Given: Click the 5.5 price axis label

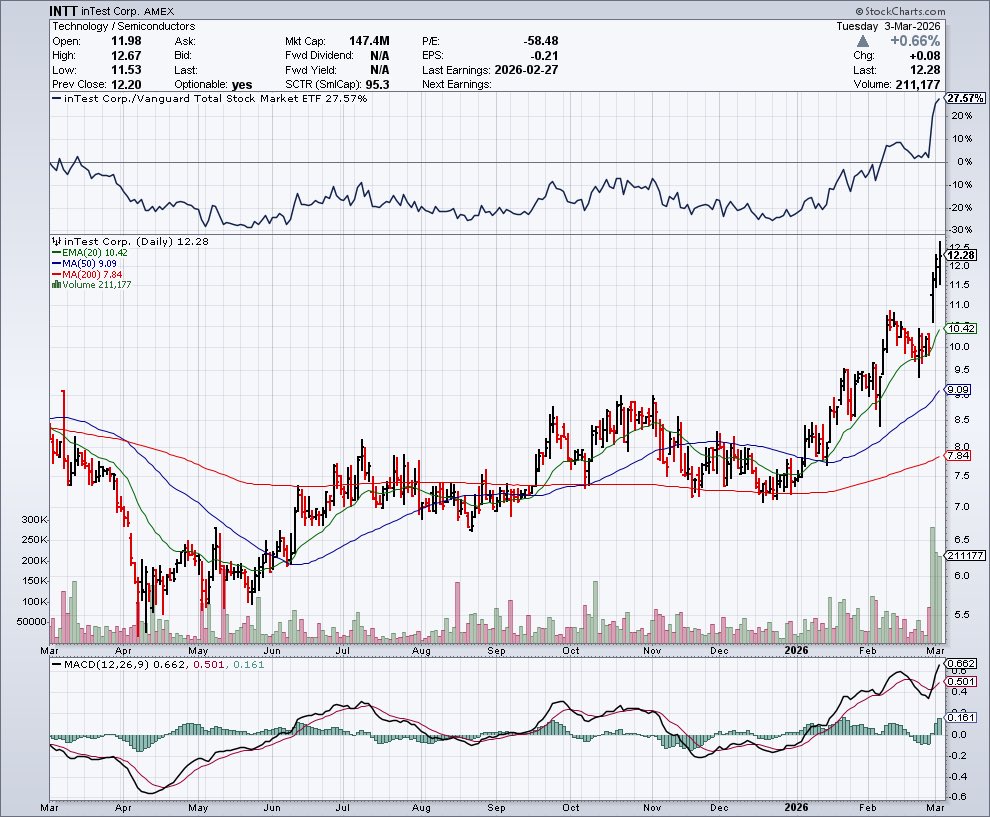Looking at the screenshot, I should (960, 614).
